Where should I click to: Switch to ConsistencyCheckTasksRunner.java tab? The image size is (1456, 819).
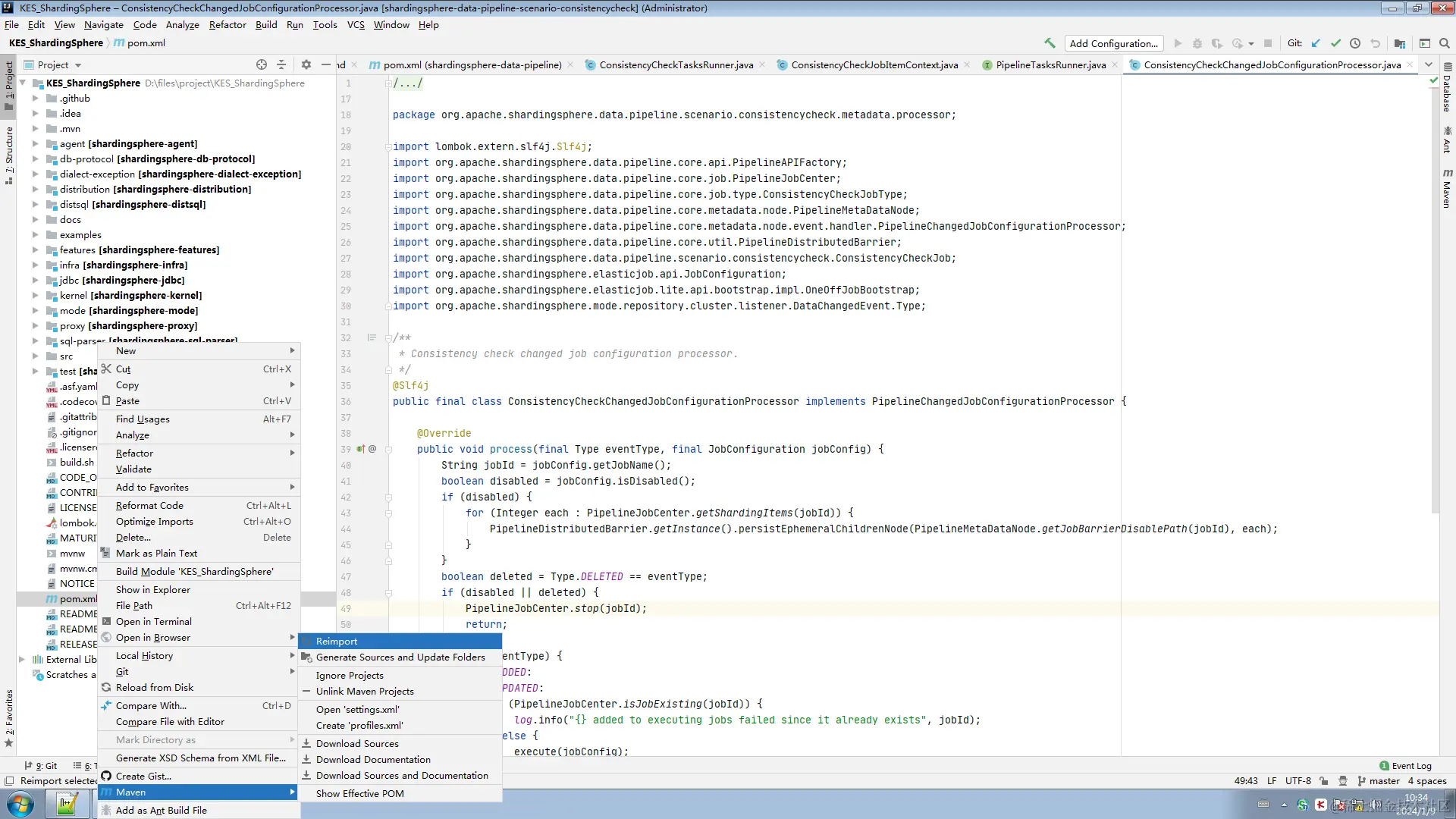(676, 64)
